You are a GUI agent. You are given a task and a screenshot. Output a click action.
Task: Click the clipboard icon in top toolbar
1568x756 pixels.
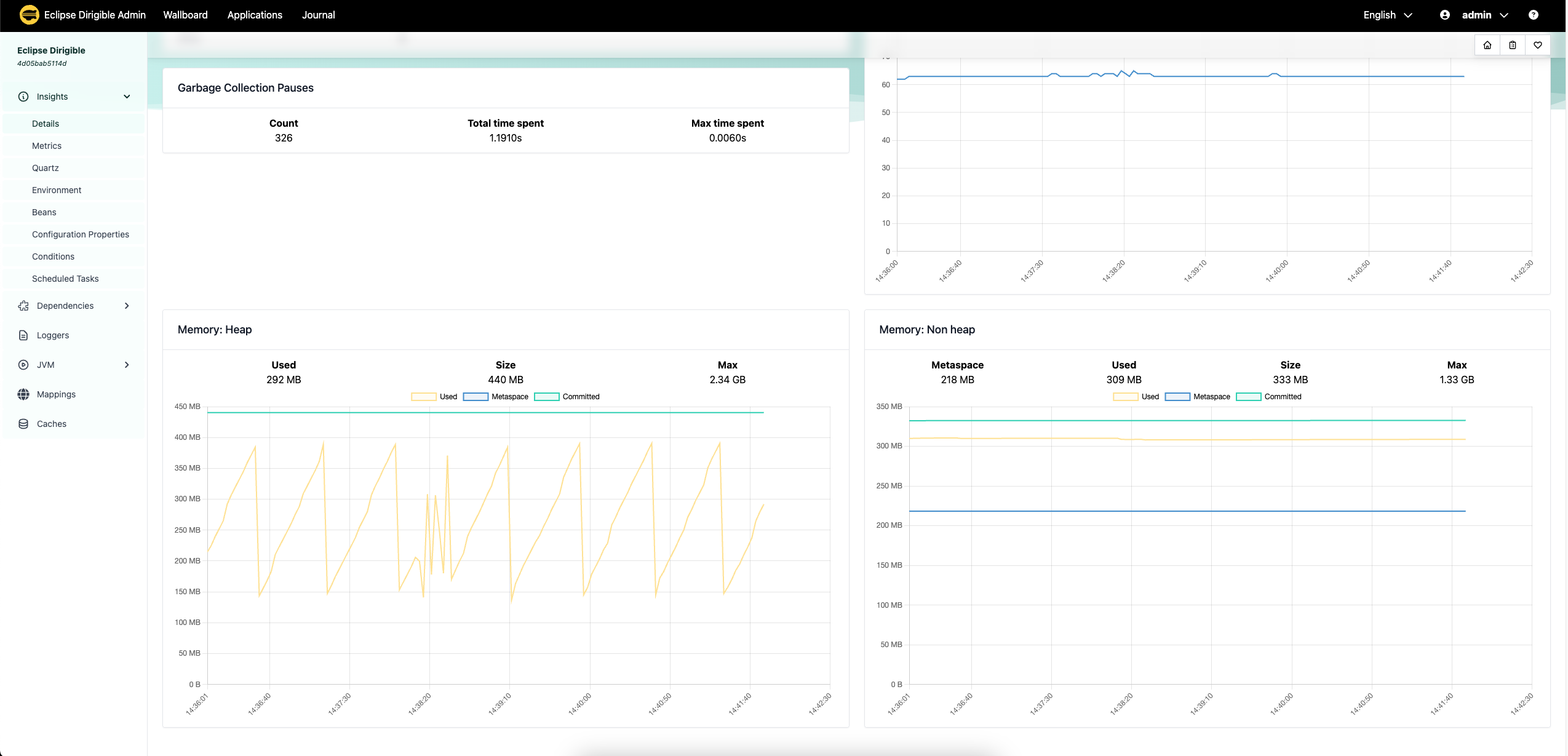click(1512, 45)
